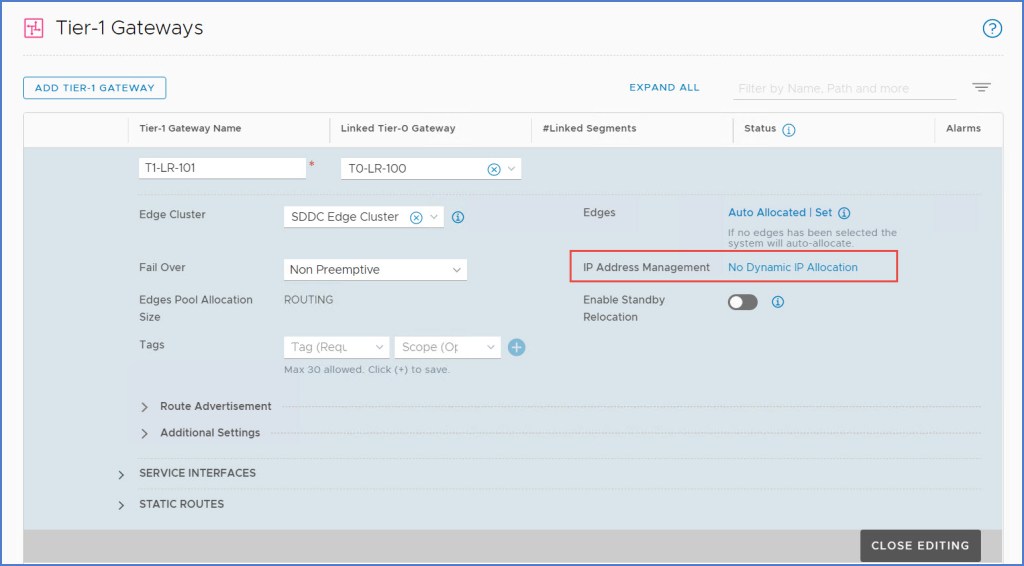
Task: Click the plus icon to add tag
Action: point(516,347)
